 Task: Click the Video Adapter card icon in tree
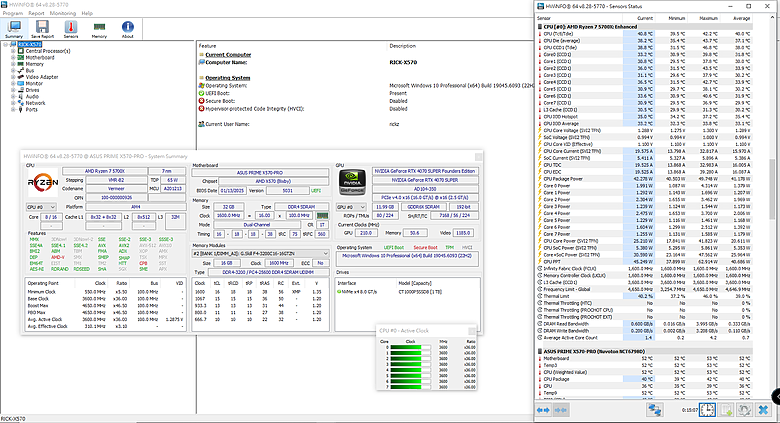[21, 77]
